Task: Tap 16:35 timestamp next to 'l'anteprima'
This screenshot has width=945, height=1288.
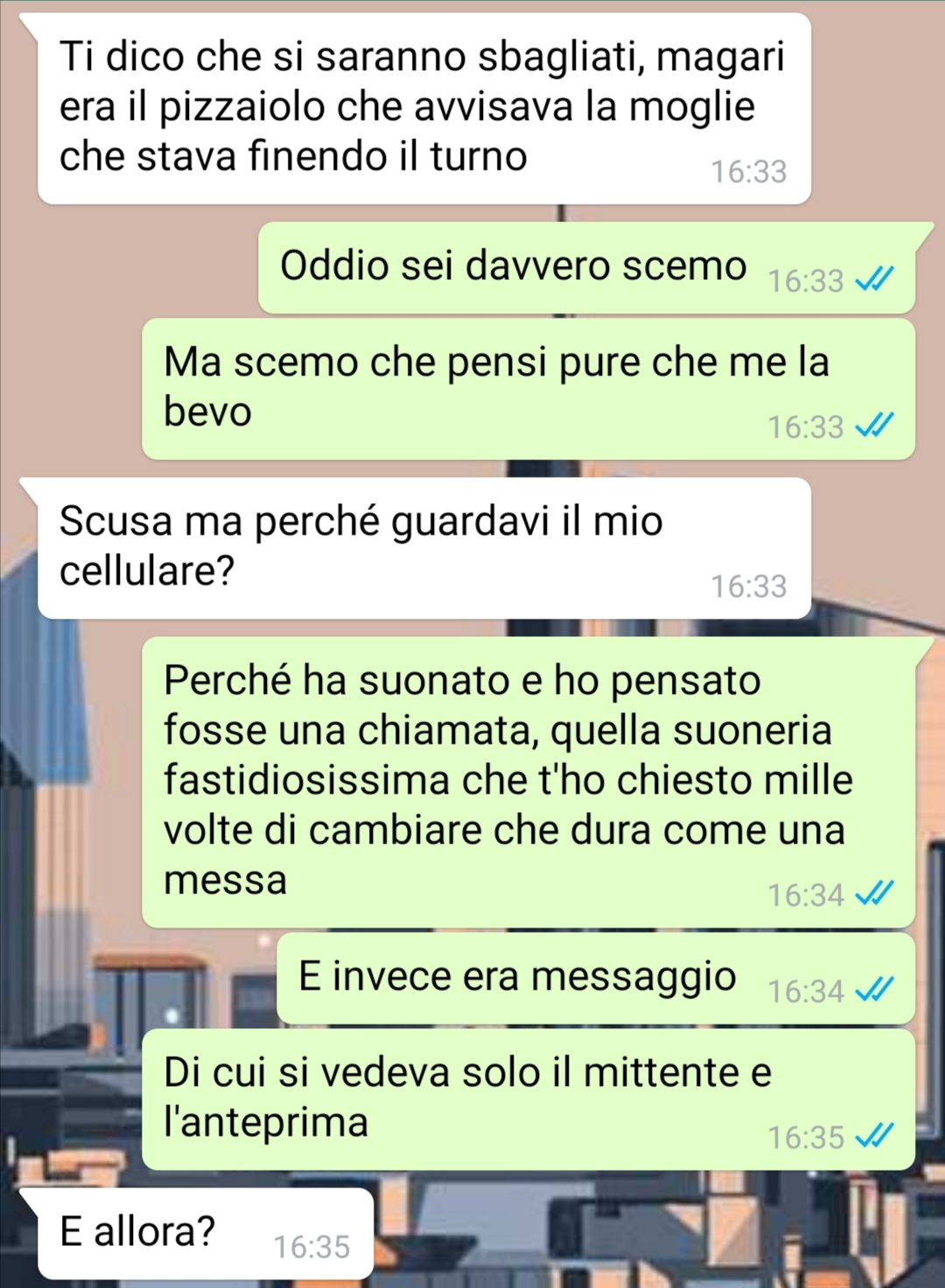Action: click(x=806, y=1137)
